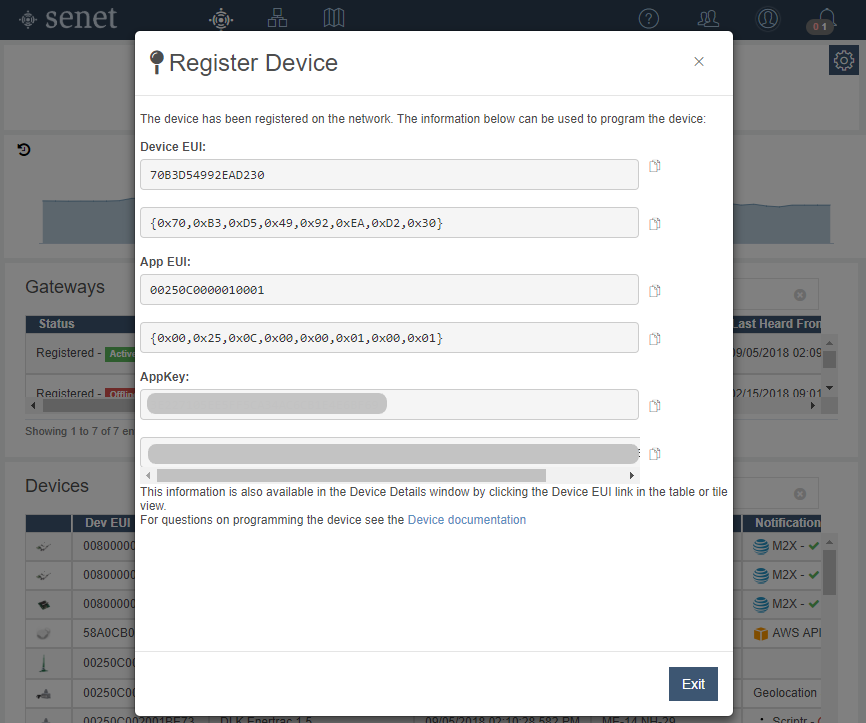Copy the AppKey hex string

pyautogui.click(x=655, y=406)
